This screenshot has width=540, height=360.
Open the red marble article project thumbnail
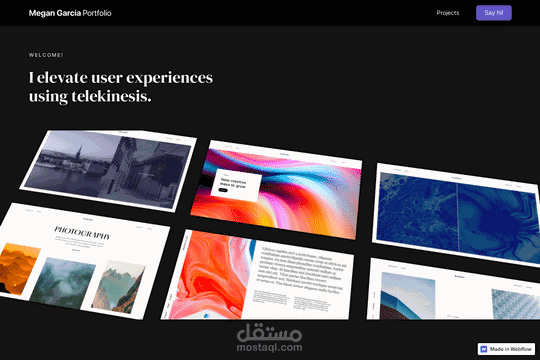pyautogui.click(x=258, y=276)
